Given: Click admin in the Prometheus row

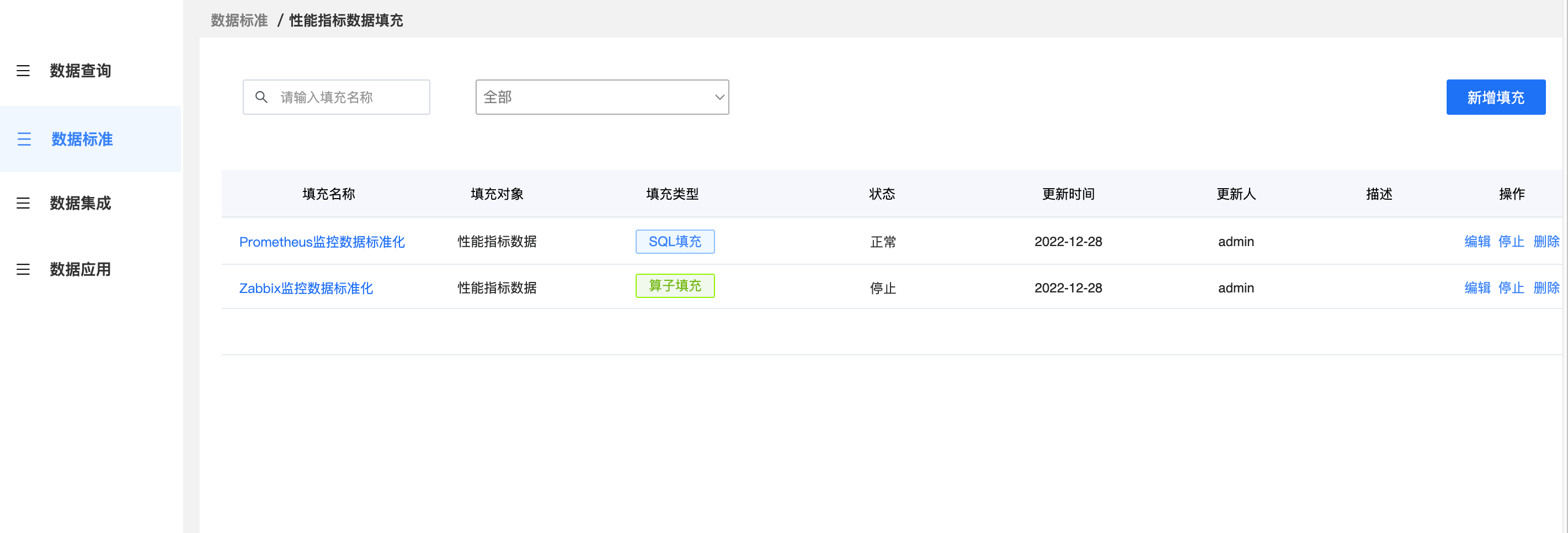Looking at the screenshot, I should tap(1236, 242).
